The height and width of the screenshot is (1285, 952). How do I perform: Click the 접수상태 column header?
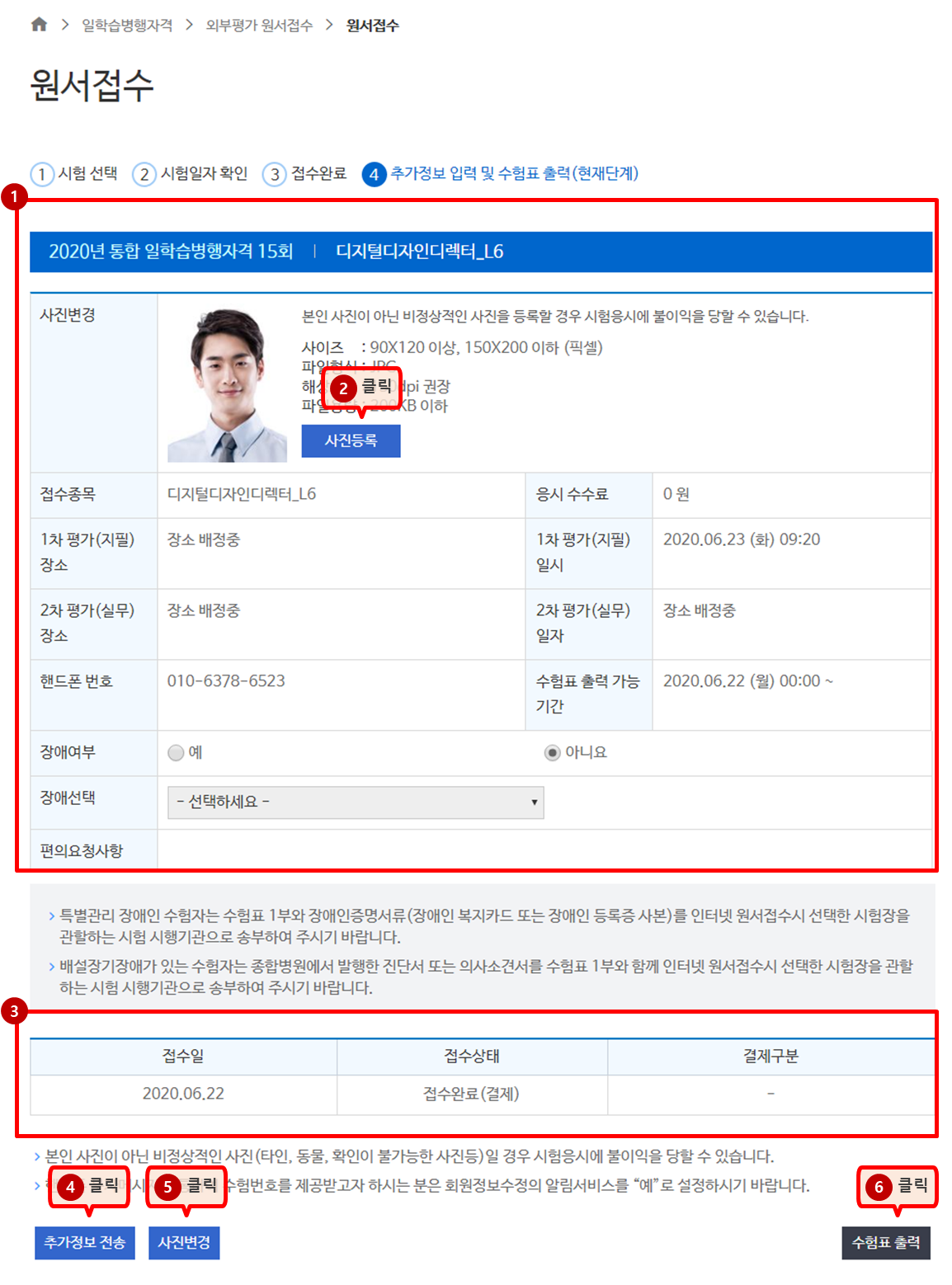click(472, 1056)
